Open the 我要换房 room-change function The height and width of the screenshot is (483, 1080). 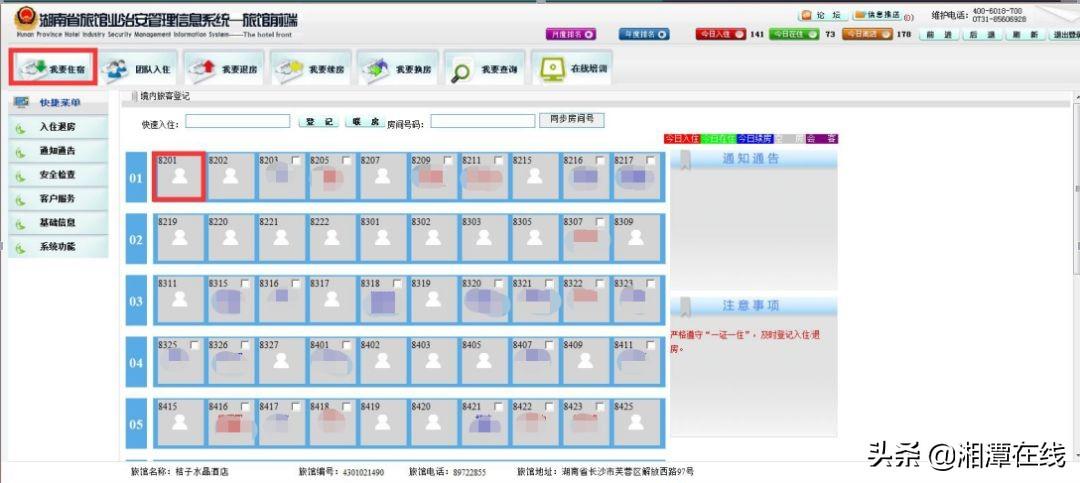[397, 68]
